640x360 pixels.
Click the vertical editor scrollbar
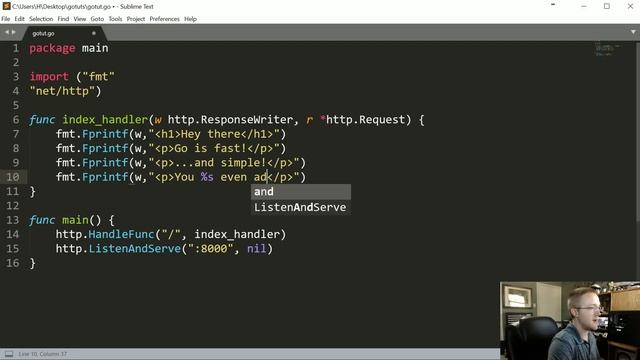pos(638,131)
